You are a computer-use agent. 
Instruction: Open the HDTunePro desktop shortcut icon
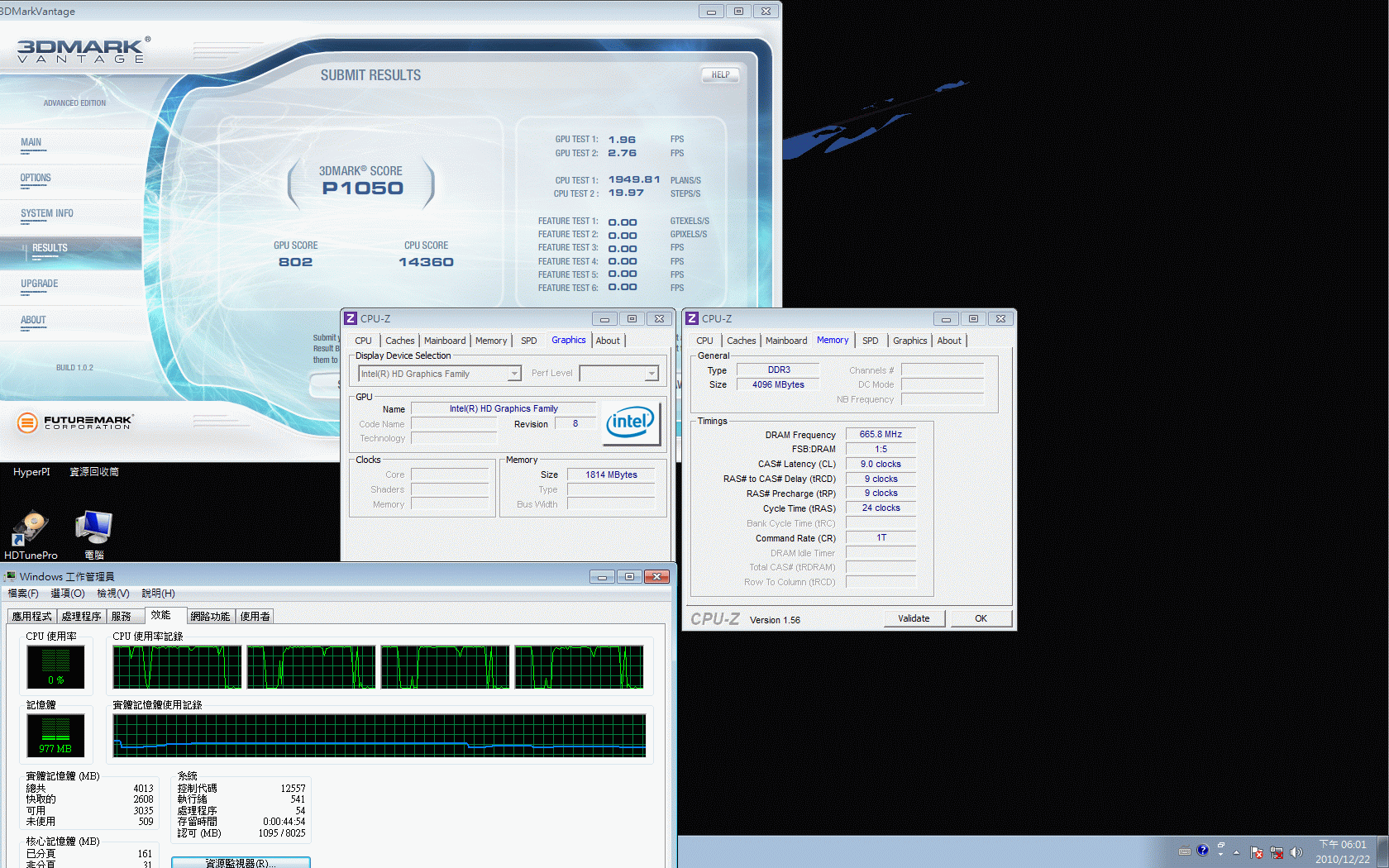pos(31,529)
